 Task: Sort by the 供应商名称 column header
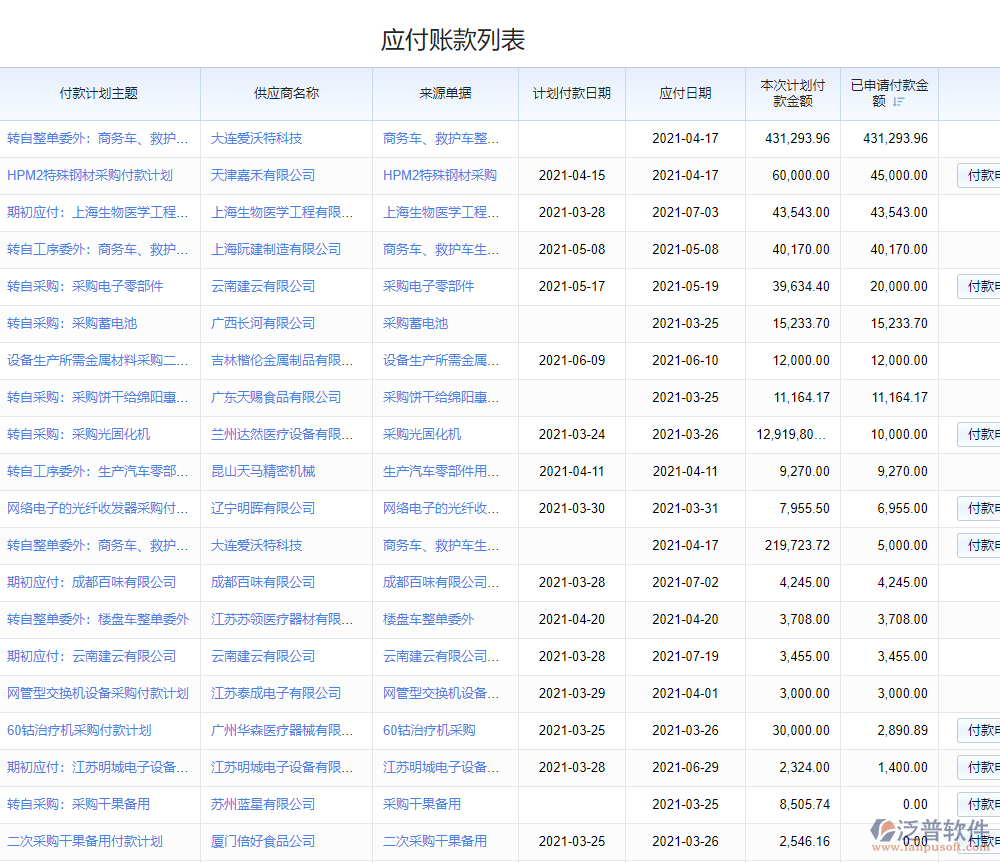click(x=286, y=93)
